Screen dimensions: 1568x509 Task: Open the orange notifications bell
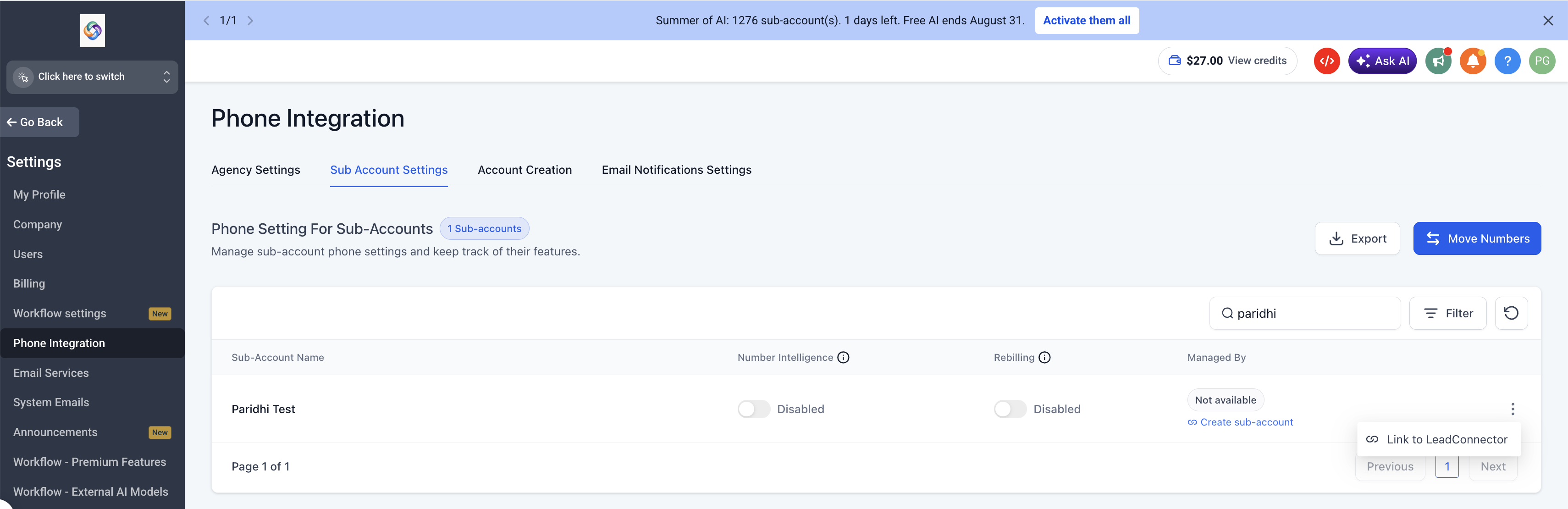[x=1473, y=61]
